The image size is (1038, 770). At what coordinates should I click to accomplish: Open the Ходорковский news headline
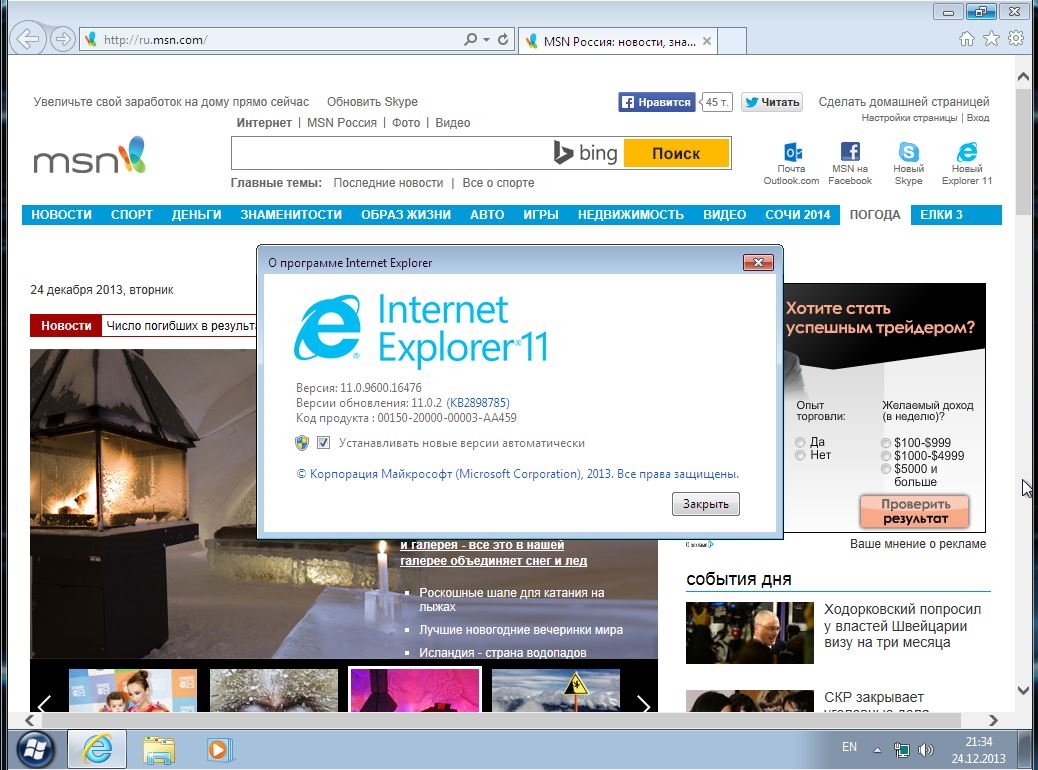tap(902, 626)
